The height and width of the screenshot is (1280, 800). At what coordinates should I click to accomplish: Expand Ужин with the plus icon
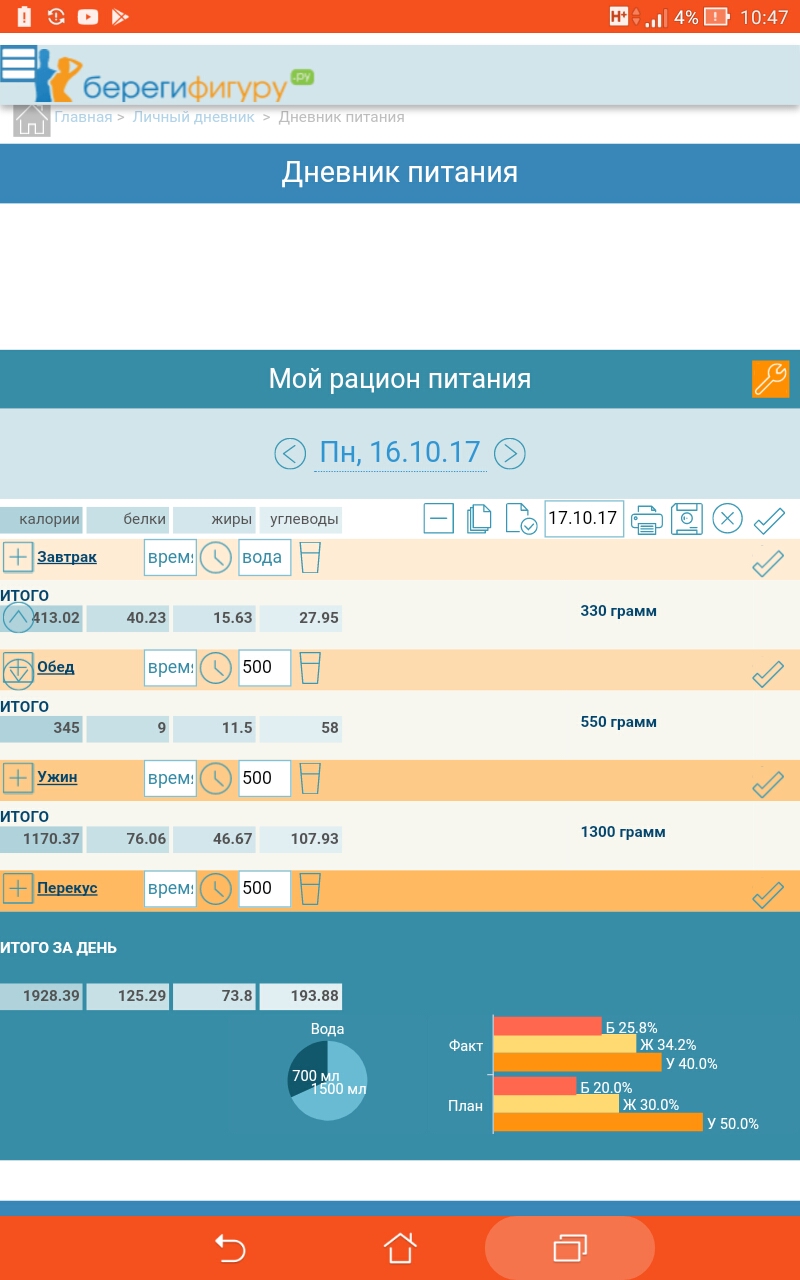pos(18,777)
